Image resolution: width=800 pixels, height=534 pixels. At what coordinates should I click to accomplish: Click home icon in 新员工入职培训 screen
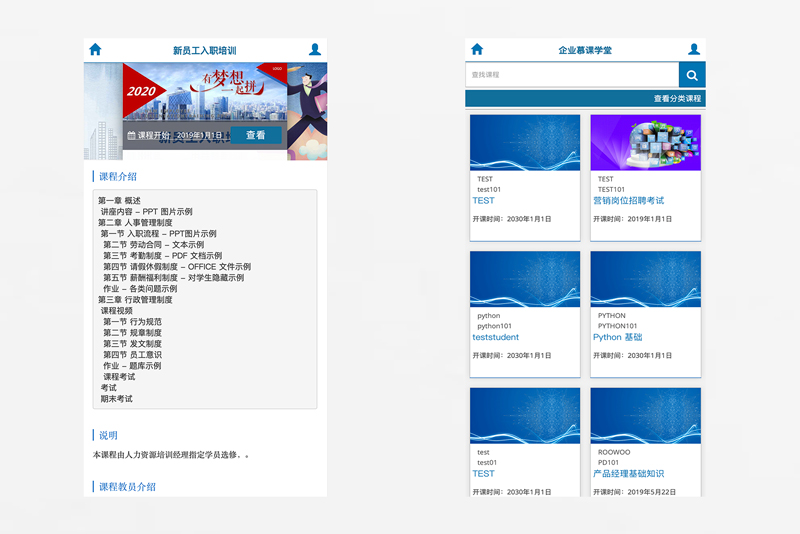click(95, 49)
